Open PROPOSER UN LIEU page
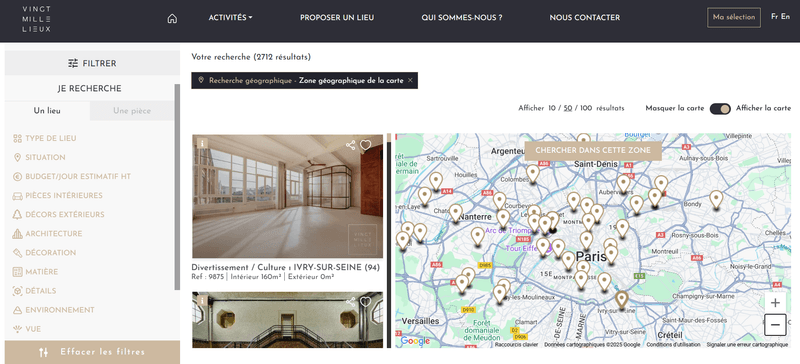This screenshot has width=800, height=364. tap(337, 18)
